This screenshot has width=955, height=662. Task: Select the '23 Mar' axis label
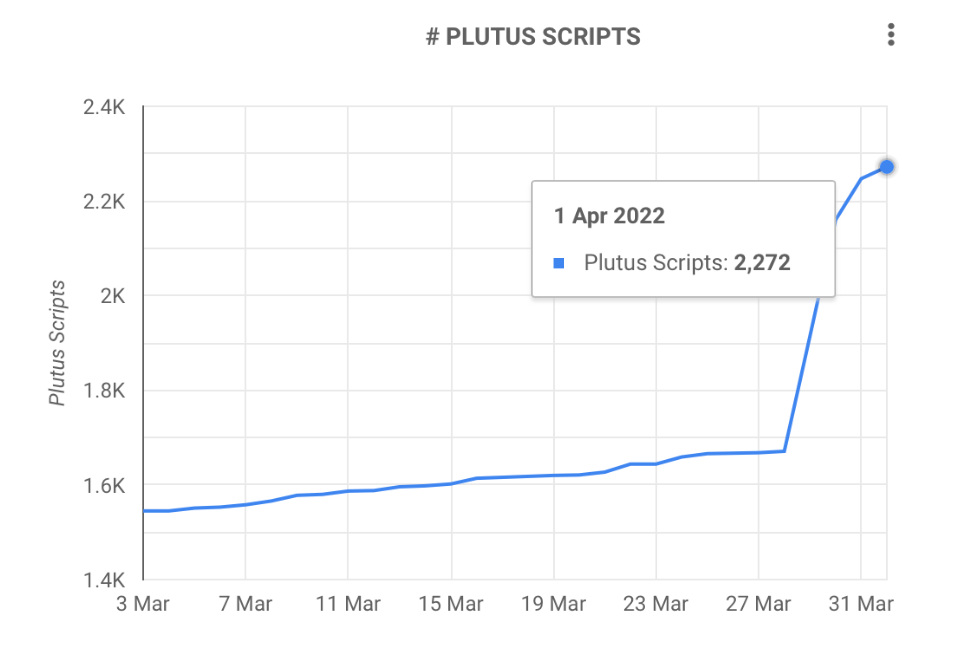tap(655, 604)
